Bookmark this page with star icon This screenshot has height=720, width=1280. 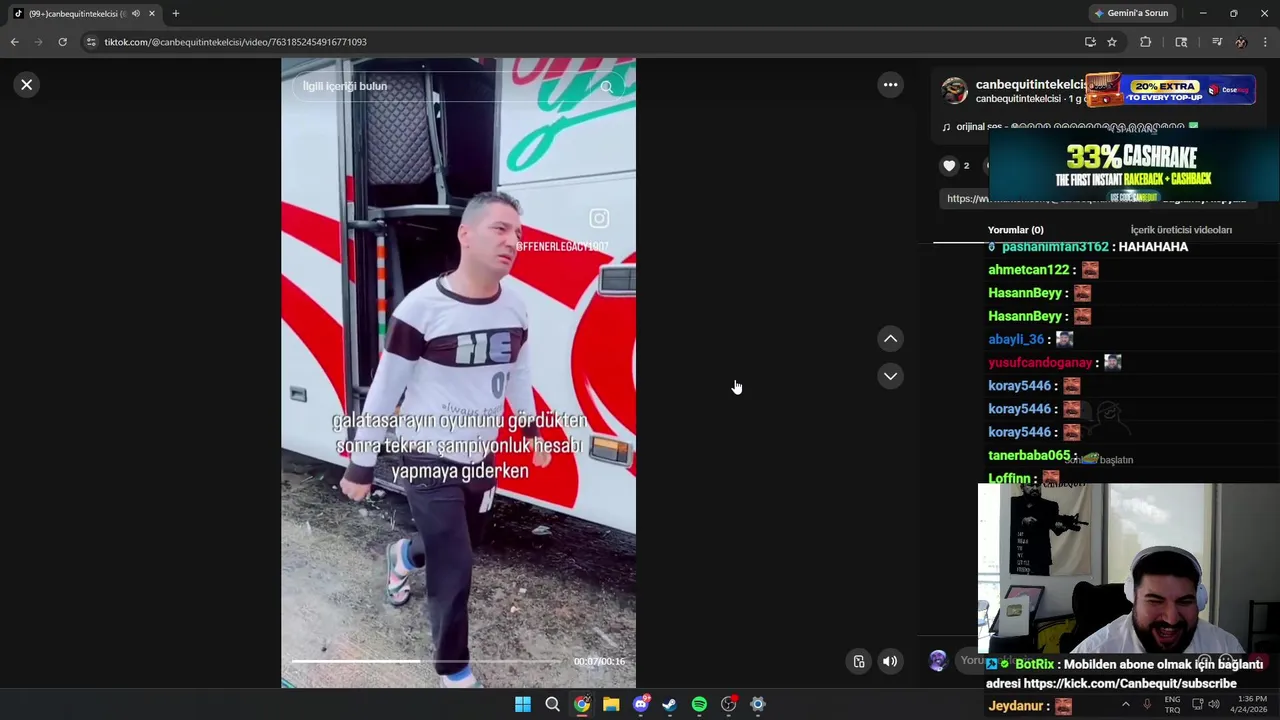pos(1111,42)
